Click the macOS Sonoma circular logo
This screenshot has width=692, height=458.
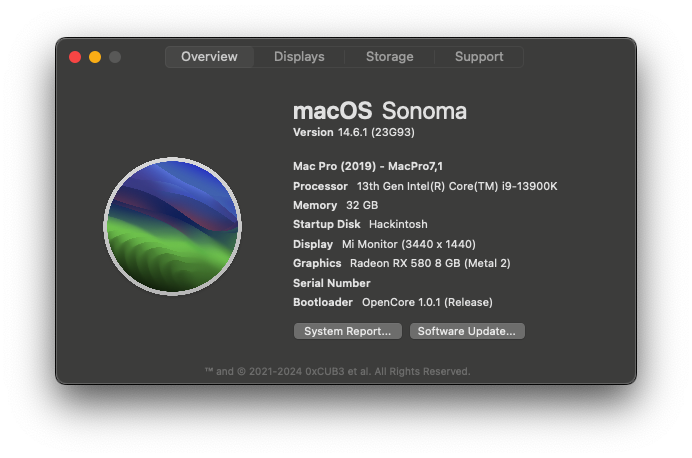tap(172, 226)
